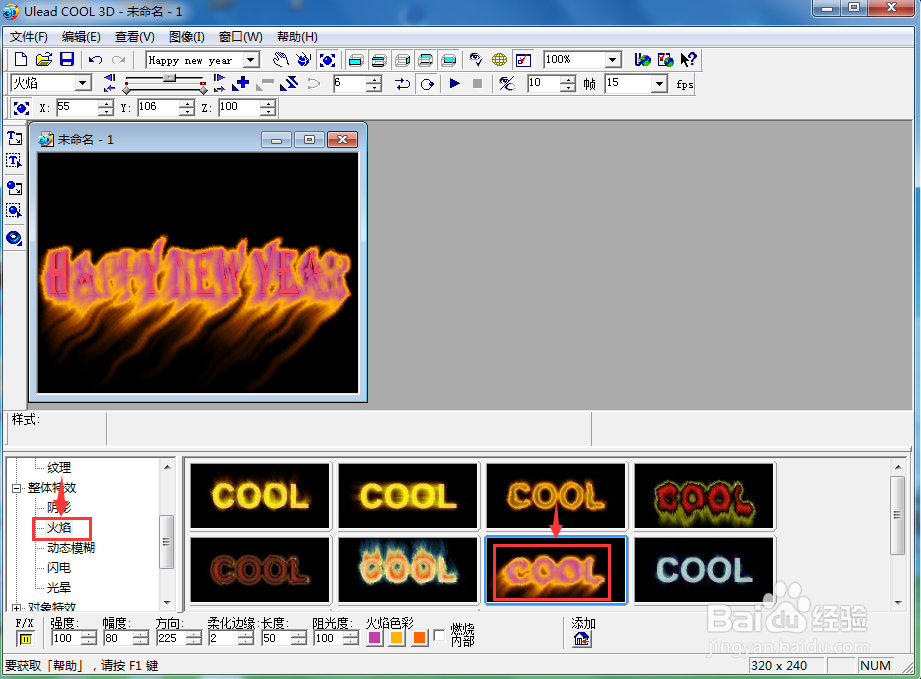This screenshot has height=679, width=921.
Task: Increase the current frame number with up stepper
Action: point(374,79)
